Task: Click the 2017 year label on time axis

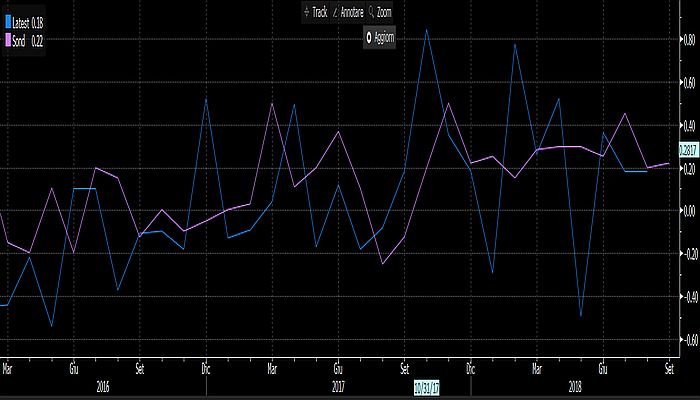Action: coord(338,384)
